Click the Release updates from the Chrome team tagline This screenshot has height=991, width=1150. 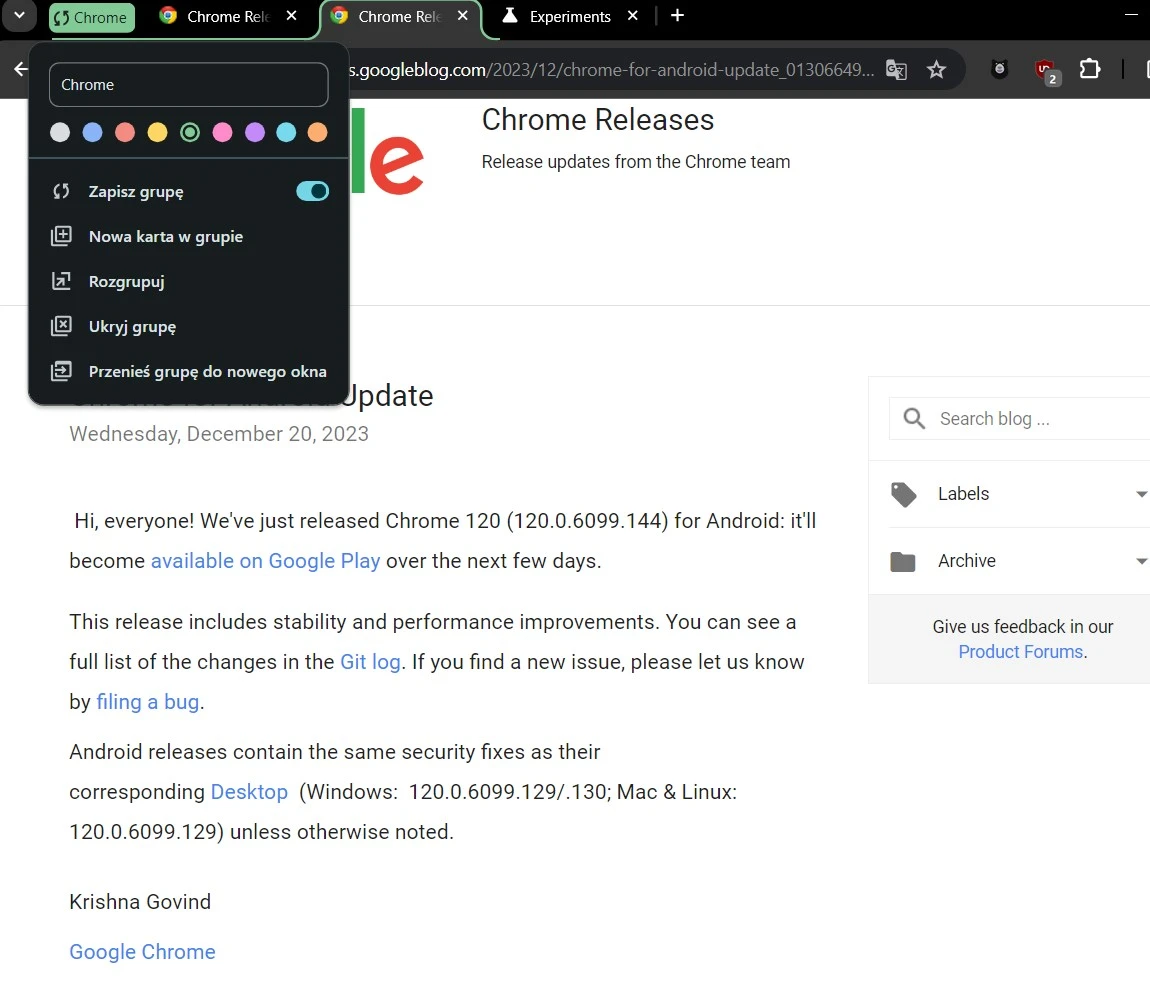(x=636, y=161)
